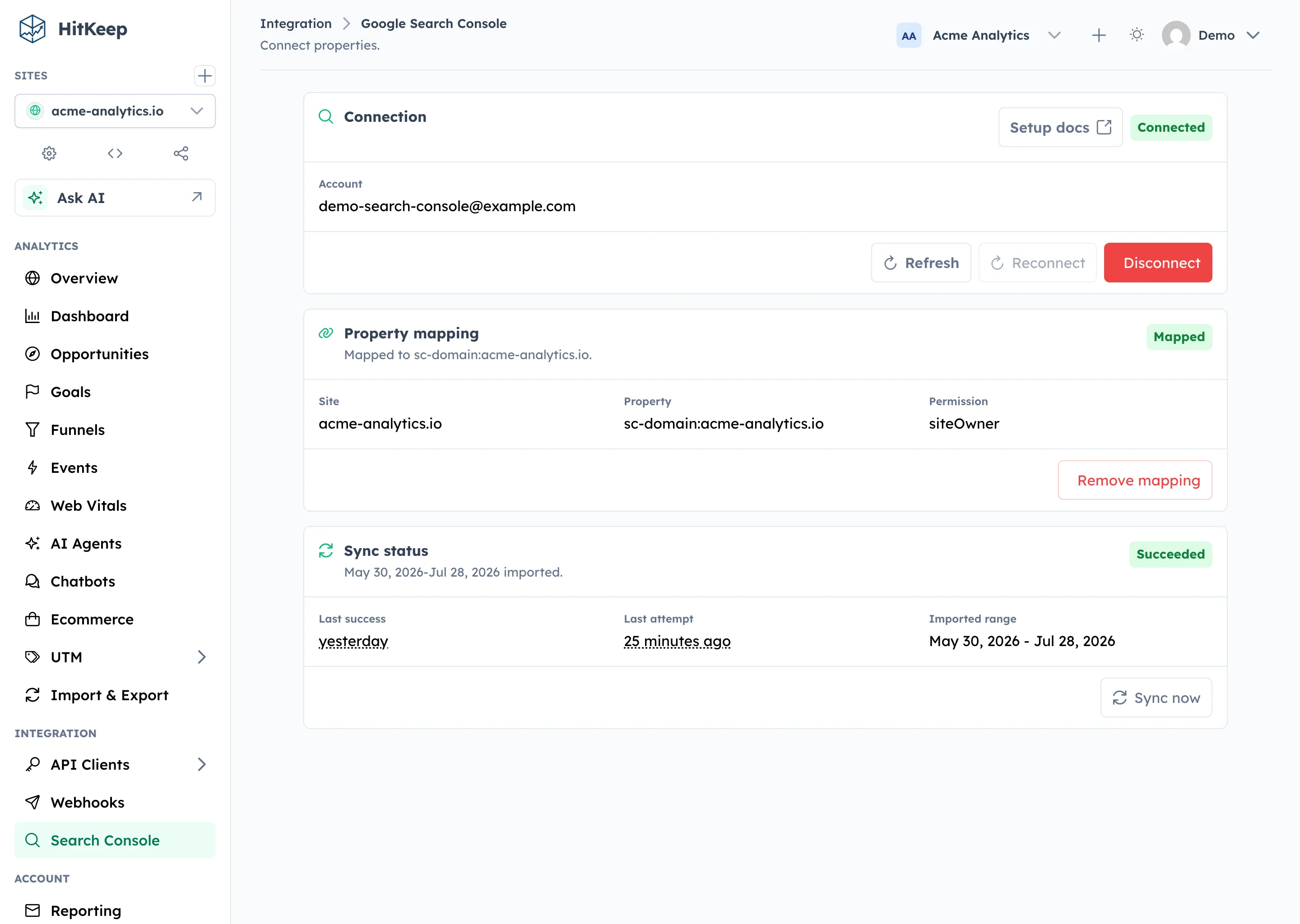Disconnect the Search Console account

click(1158, 263)
